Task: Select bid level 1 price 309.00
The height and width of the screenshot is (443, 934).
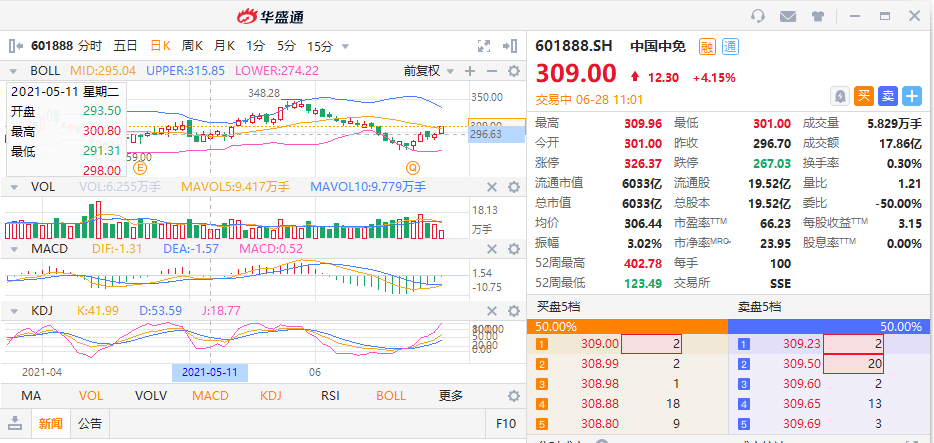Action: (x=600, y=344)
